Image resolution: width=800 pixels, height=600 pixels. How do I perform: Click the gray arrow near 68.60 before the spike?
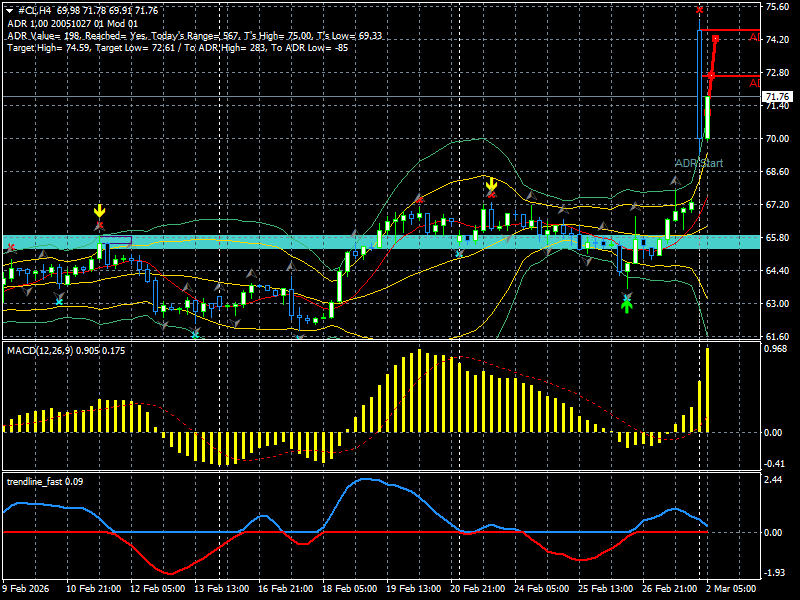click(675, 181)
